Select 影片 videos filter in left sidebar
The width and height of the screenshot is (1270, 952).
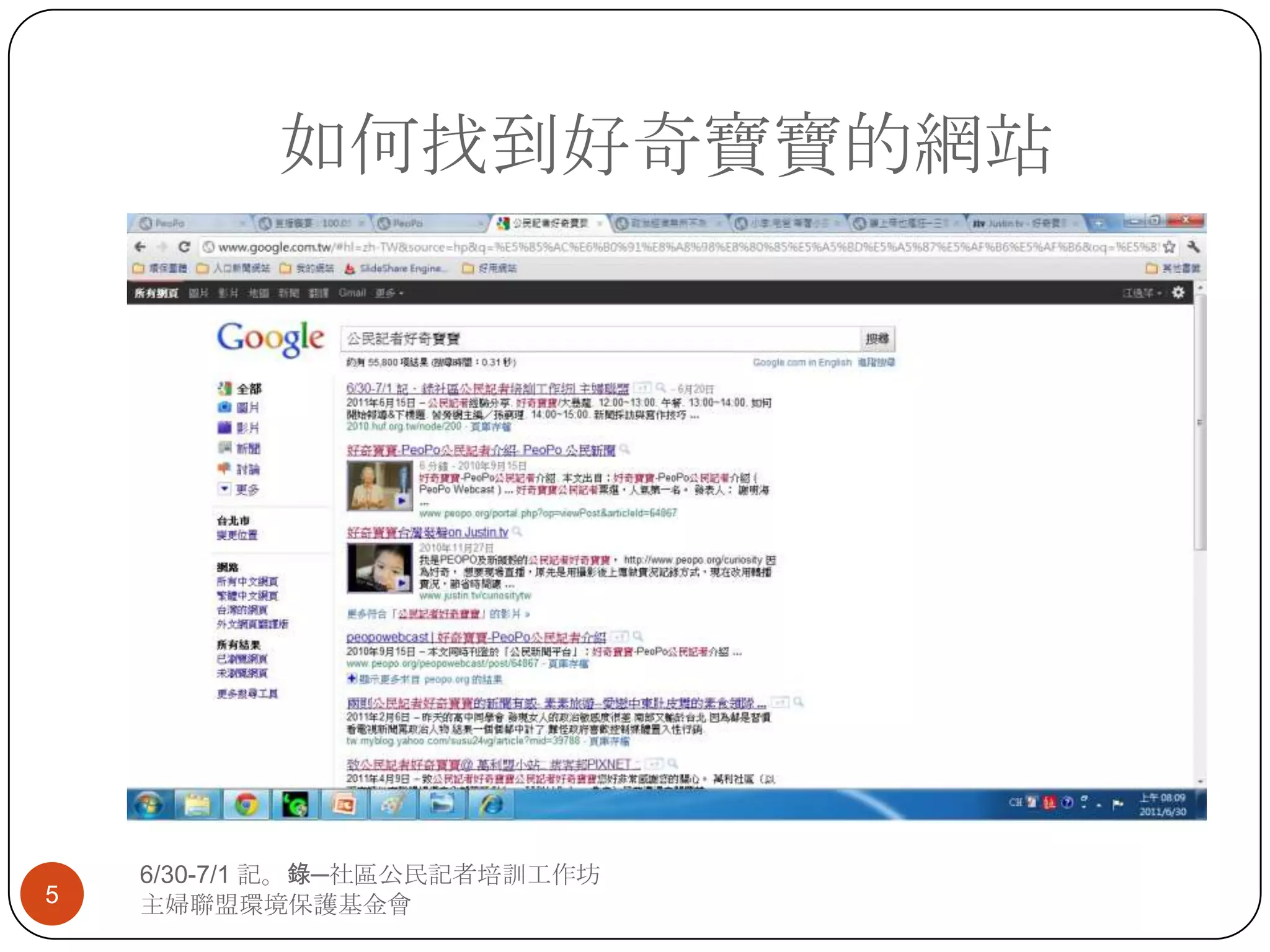(239, 428)
